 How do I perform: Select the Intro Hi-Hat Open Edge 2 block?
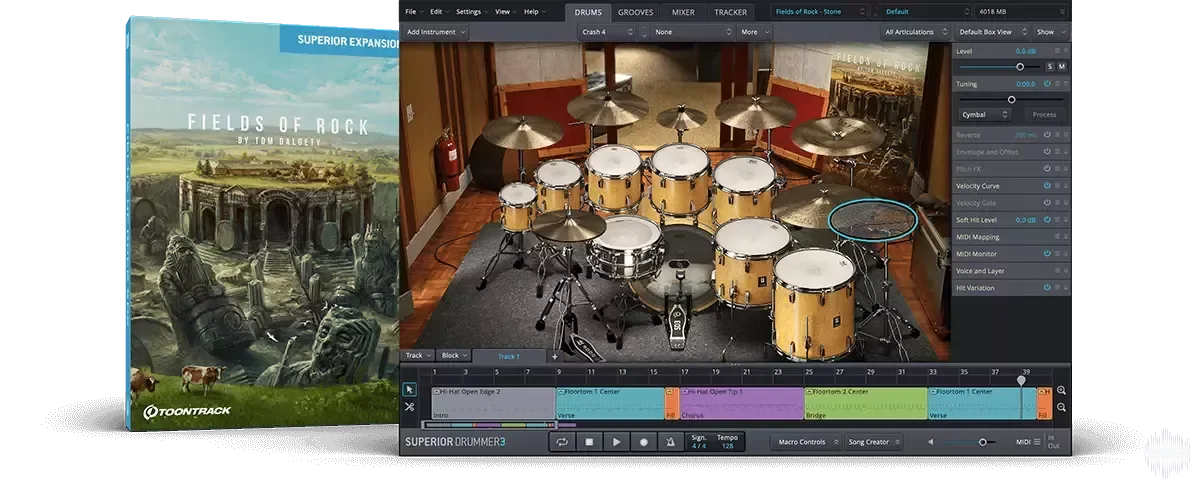pyautogui.click(x=493, y=403)
